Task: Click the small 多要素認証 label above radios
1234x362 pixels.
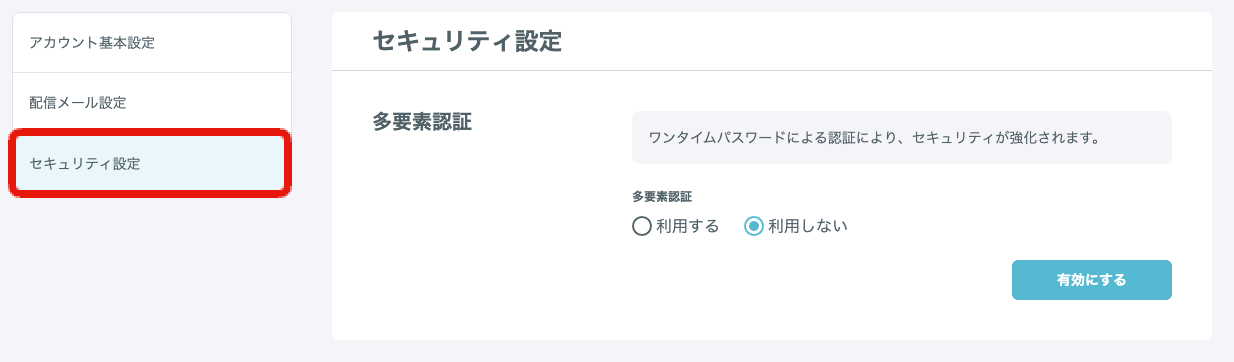Action: [662, 197]
